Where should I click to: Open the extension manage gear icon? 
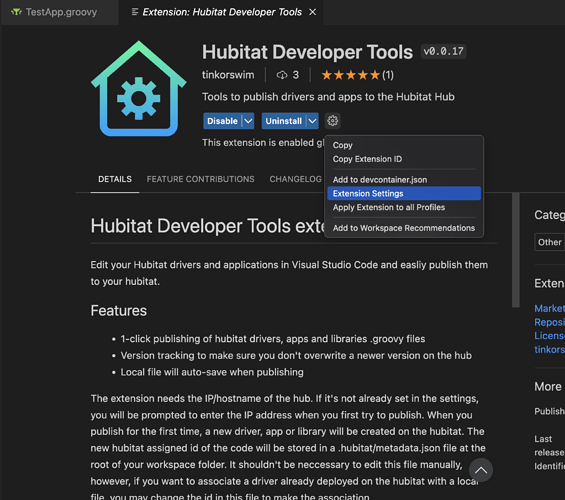332,121
